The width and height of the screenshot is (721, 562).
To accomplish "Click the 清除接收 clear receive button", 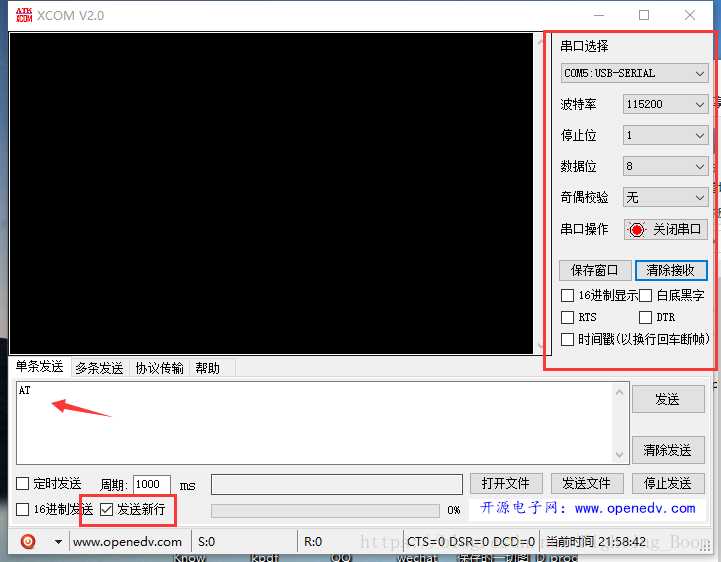I will point(671,270).
